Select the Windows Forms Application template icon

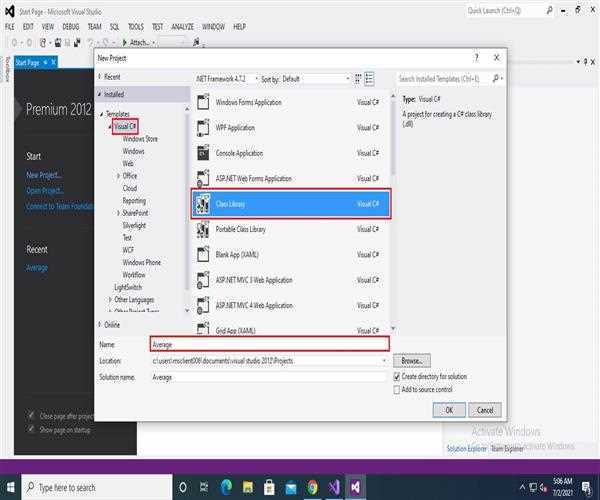203,102
